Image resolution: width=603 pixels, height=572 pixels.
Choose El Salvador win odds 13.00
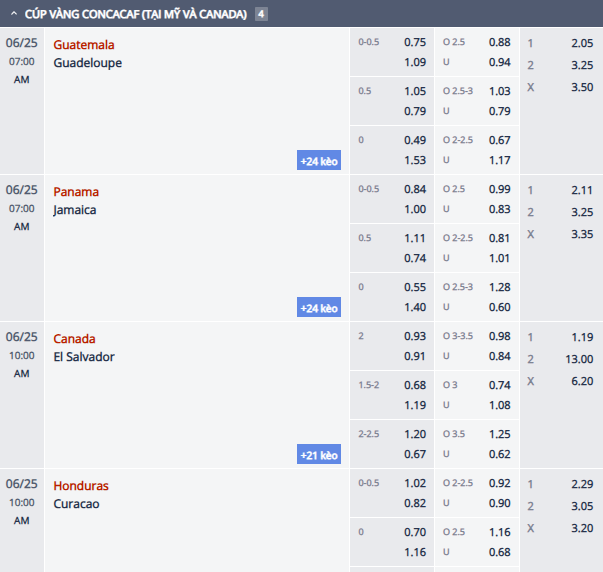tap(579, 359)
